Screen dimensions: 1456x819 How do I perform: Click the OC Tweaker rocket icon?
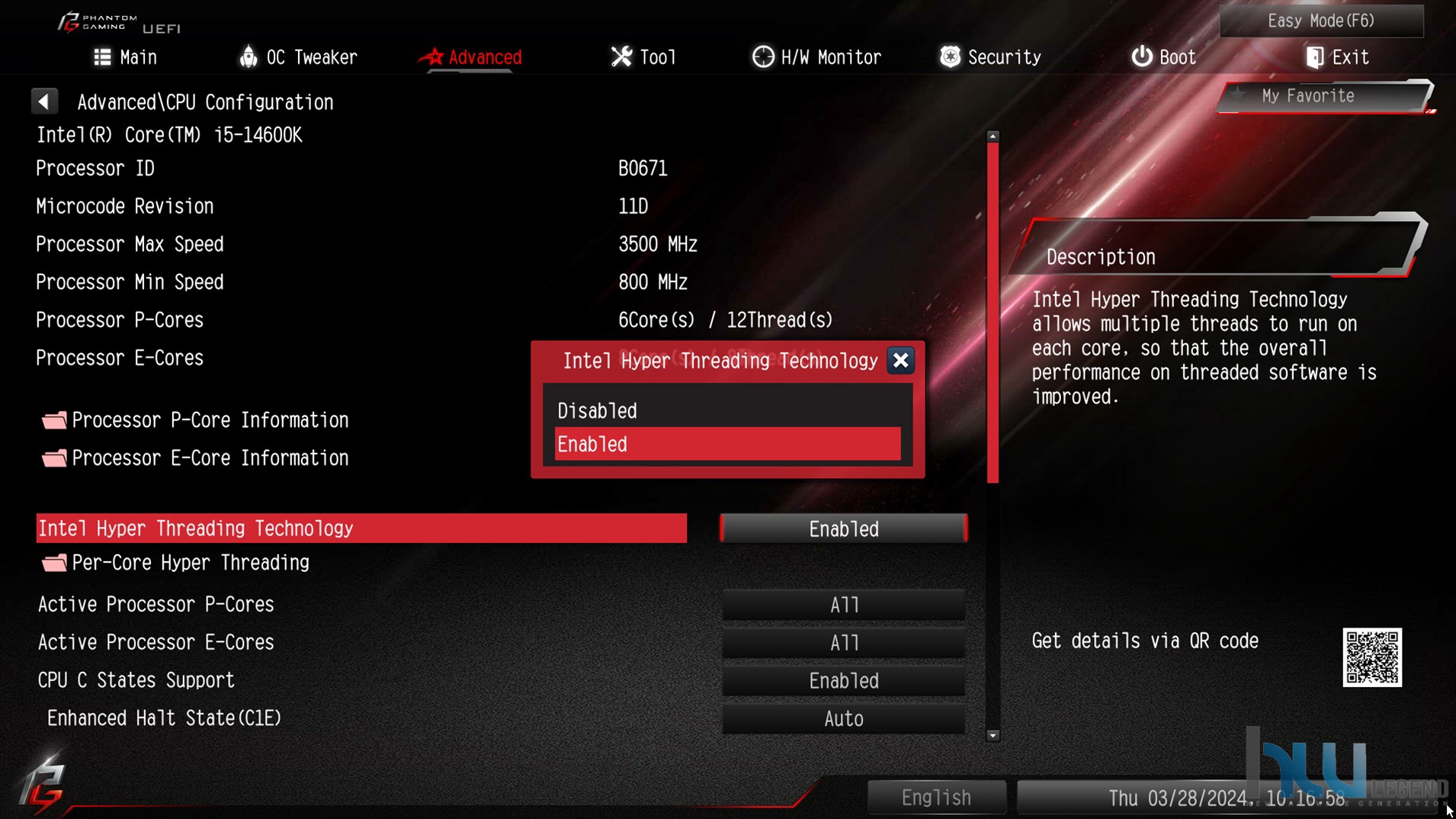[248, 56]
